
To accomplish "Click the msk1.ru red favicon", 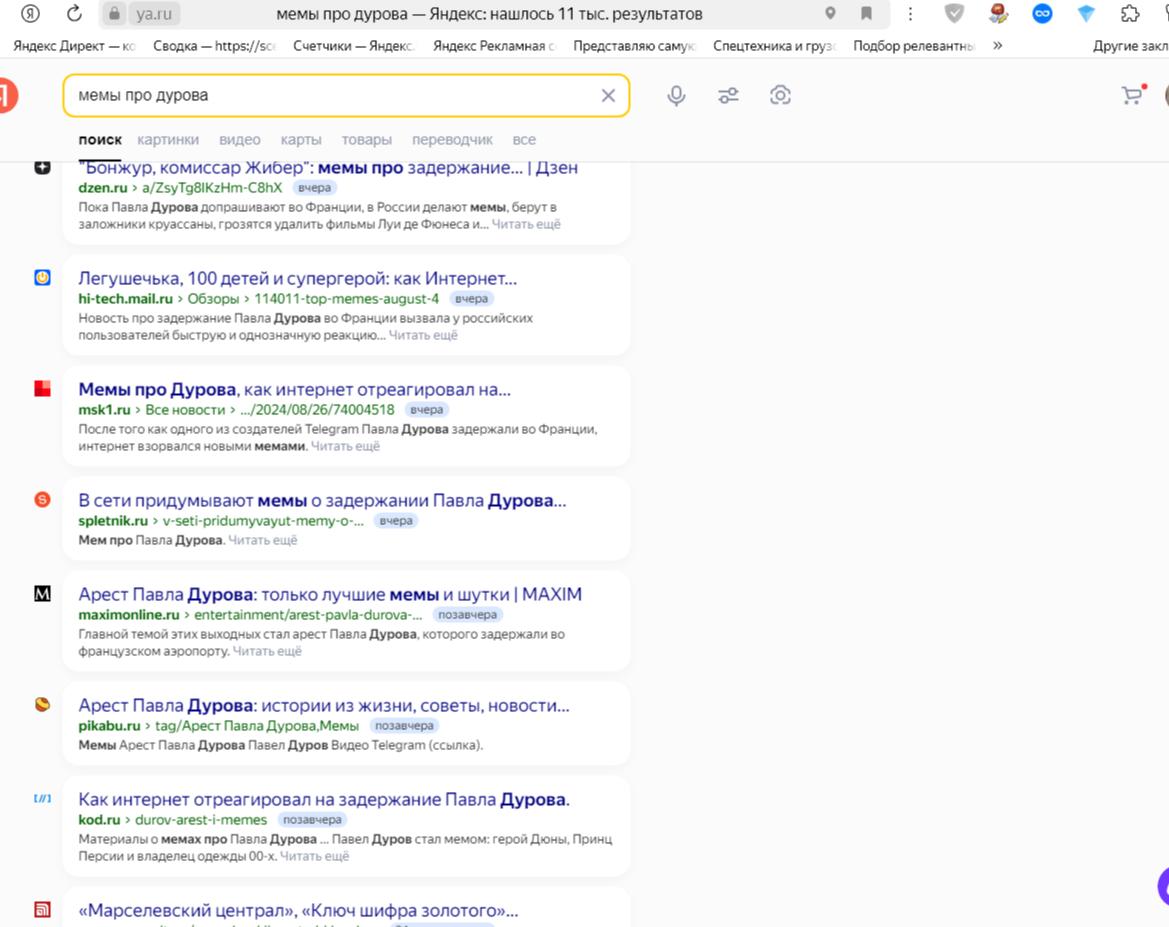I will pos(42,389).
